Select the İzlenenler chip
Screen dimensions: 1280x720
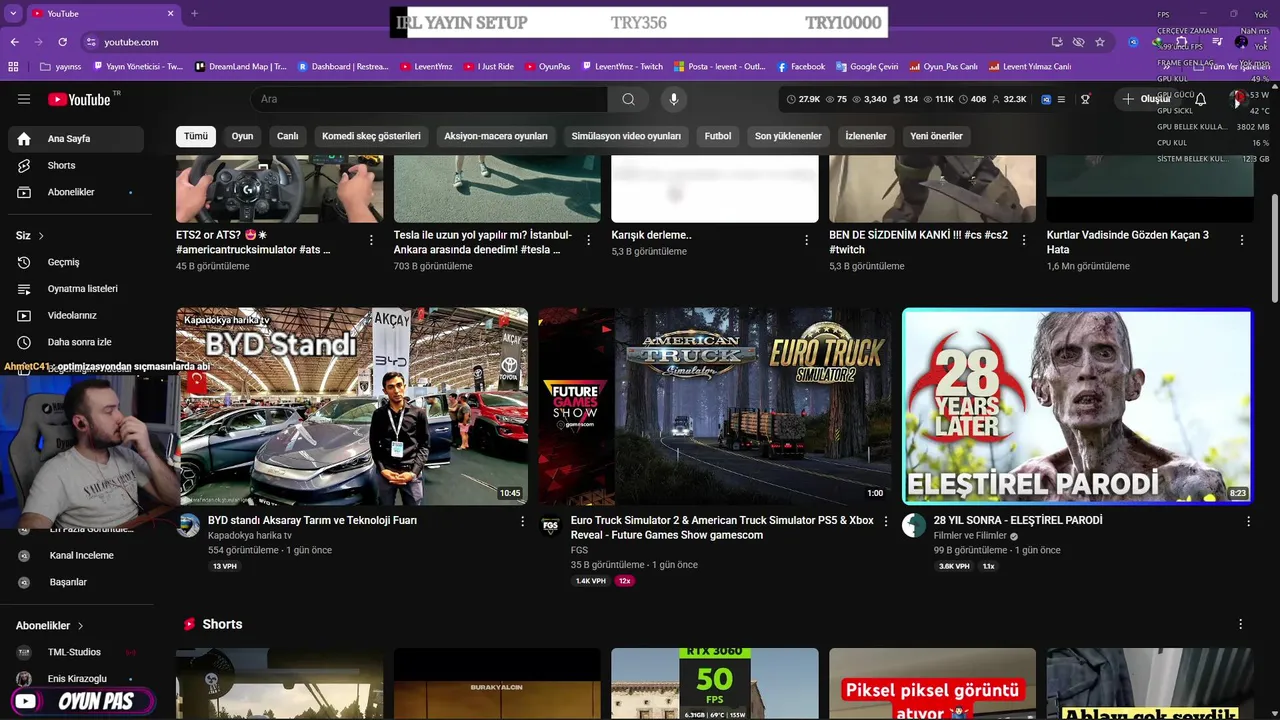coord(866,136)
